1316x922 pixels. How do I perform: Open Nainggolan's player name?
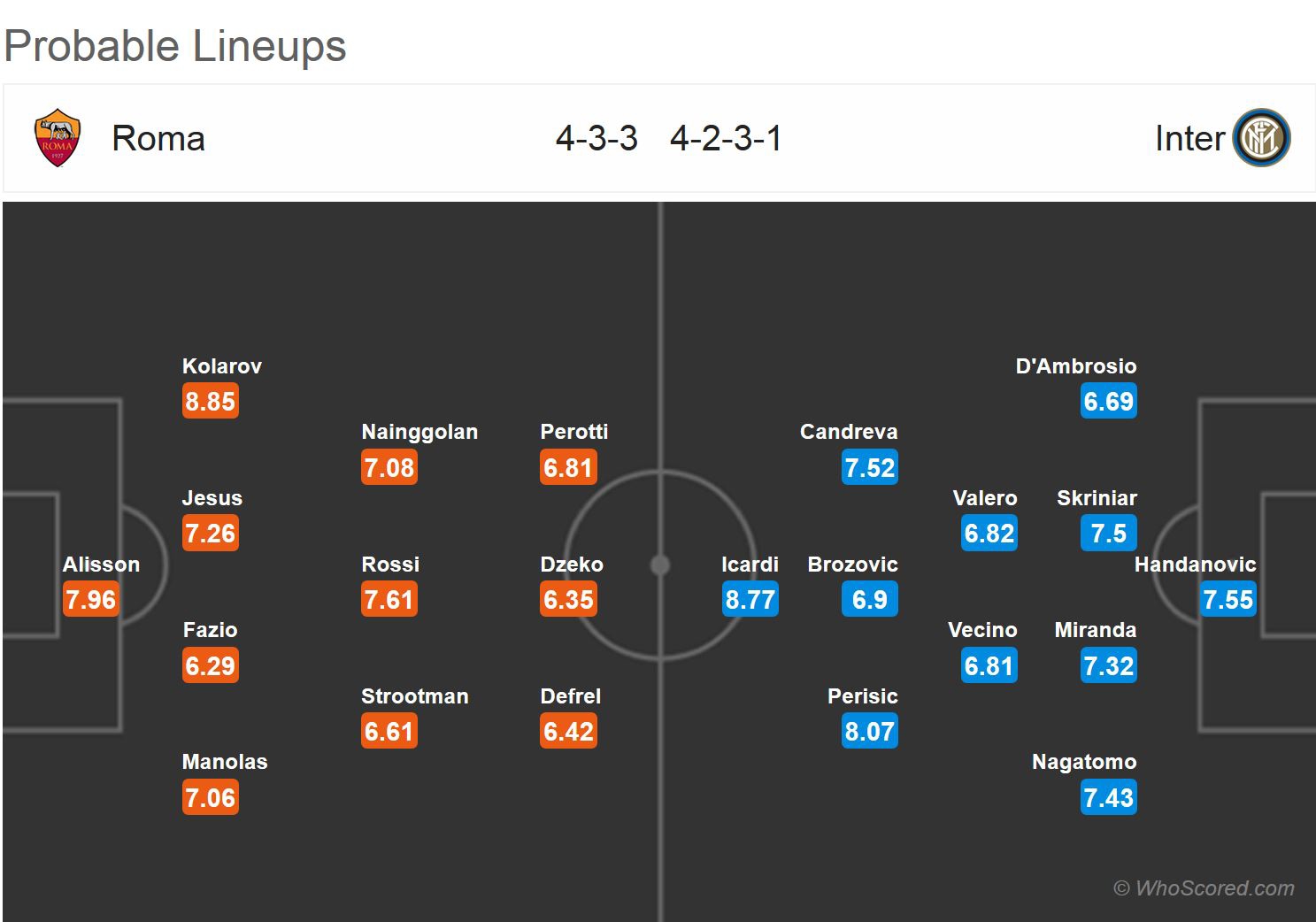click(419, 432)
